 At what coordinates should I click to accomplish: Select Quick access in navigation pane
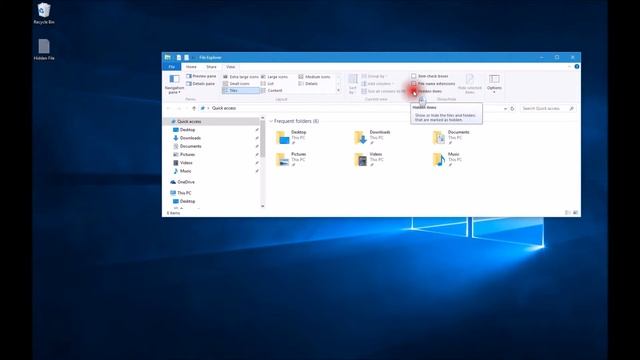click(x=211, y=122)
